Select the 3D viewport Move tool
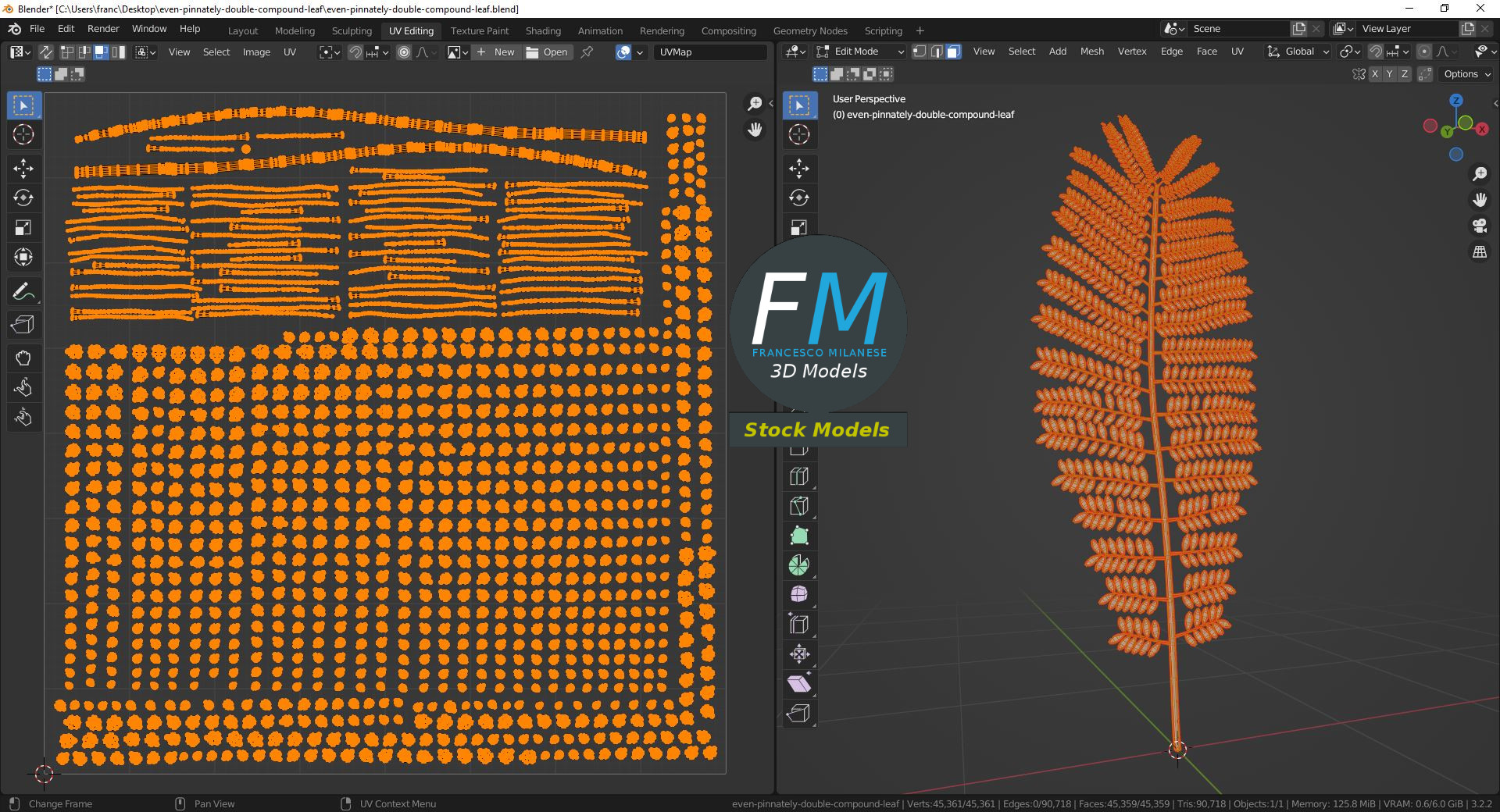1500x812 pixels. (x=799, y=168)
